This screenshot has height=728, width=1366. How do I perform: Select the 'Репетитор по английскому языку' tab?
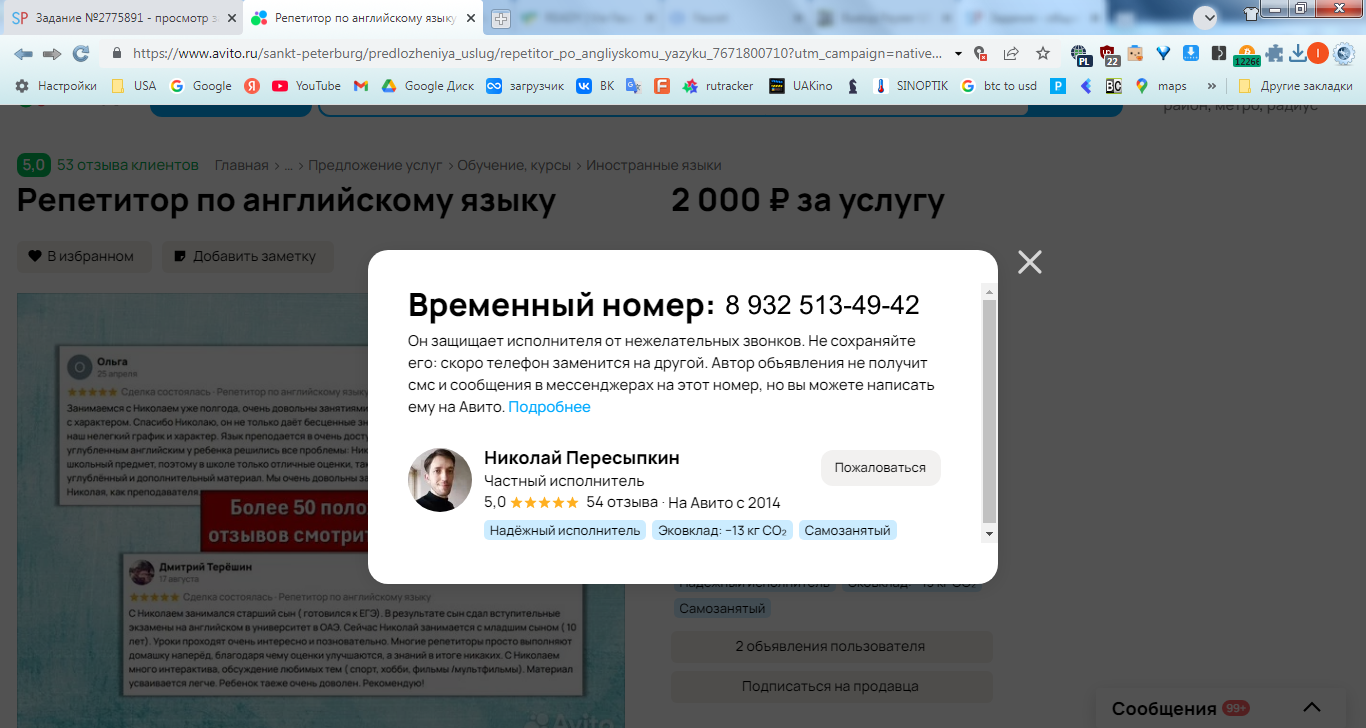(363, 18)
